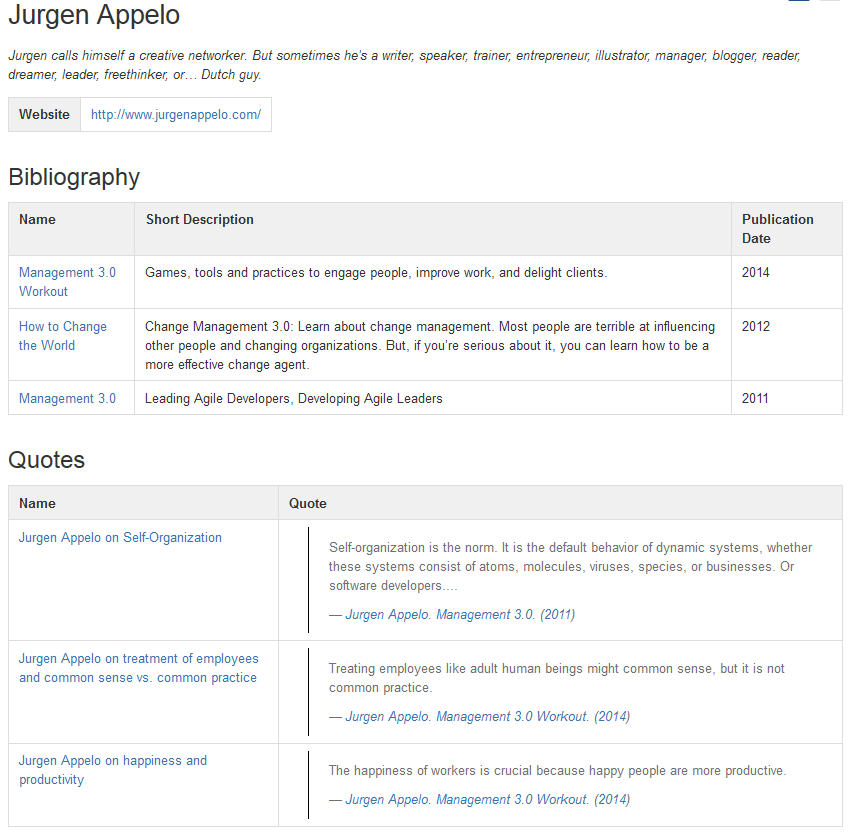Click the Jurgen Appelo page title
Screen dimensions: 850x835
pos(93,16)
